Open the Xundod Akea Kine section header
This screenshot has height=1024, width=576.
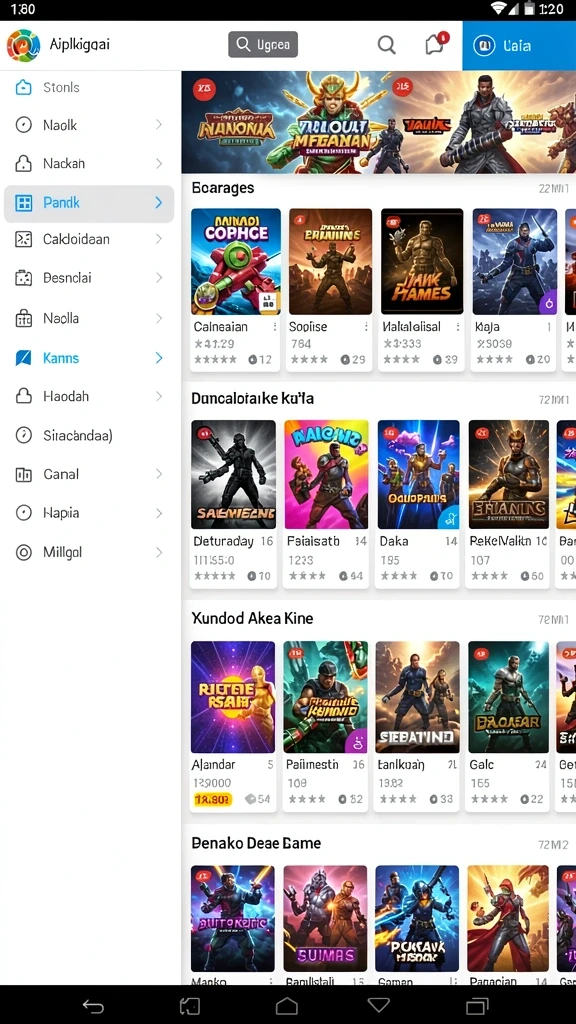click(x=252, y=618)
